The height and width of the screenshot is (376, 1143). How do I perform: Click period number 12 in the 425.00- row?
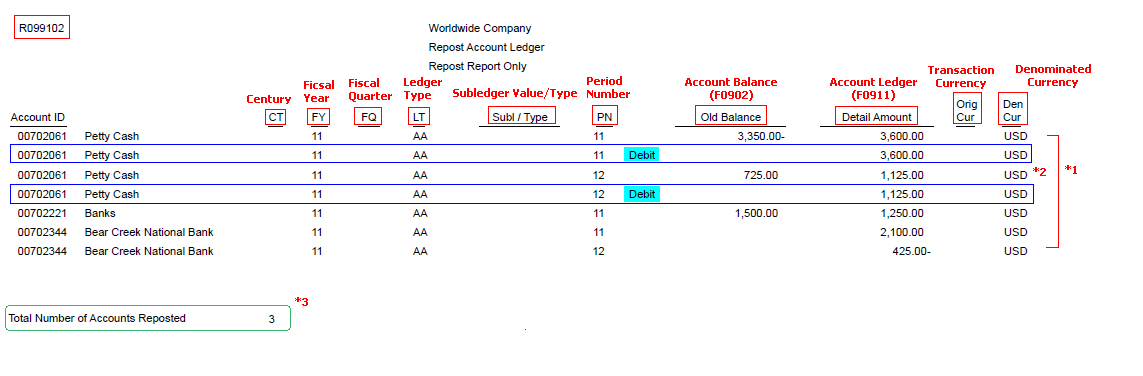[598, 251]
